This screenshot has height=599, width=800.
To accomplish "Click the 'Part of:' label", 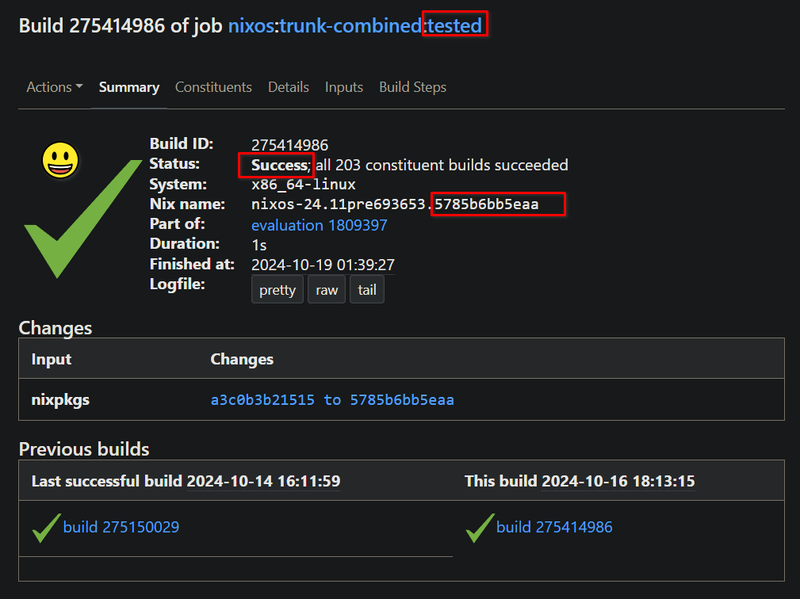I will coord(177,223).
